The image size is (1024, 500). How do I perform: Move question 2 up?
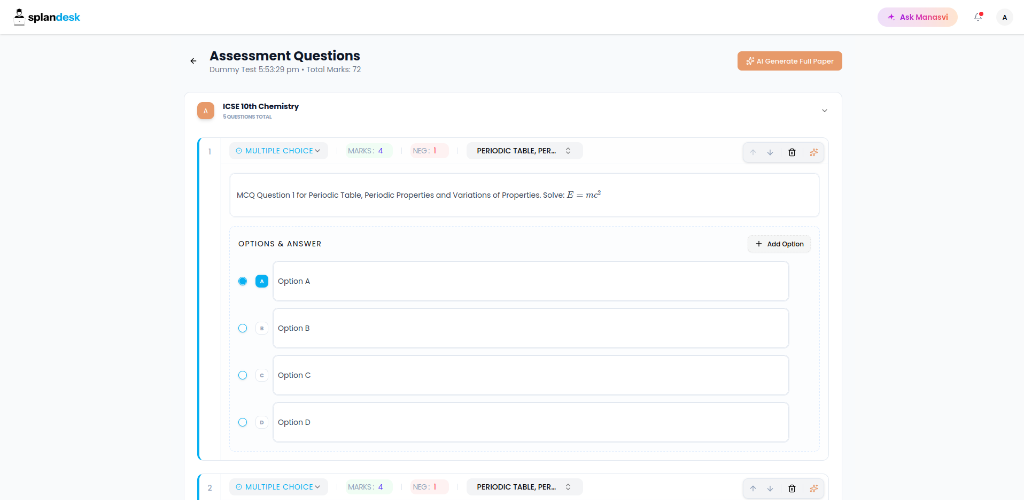(x=752, y=488)
